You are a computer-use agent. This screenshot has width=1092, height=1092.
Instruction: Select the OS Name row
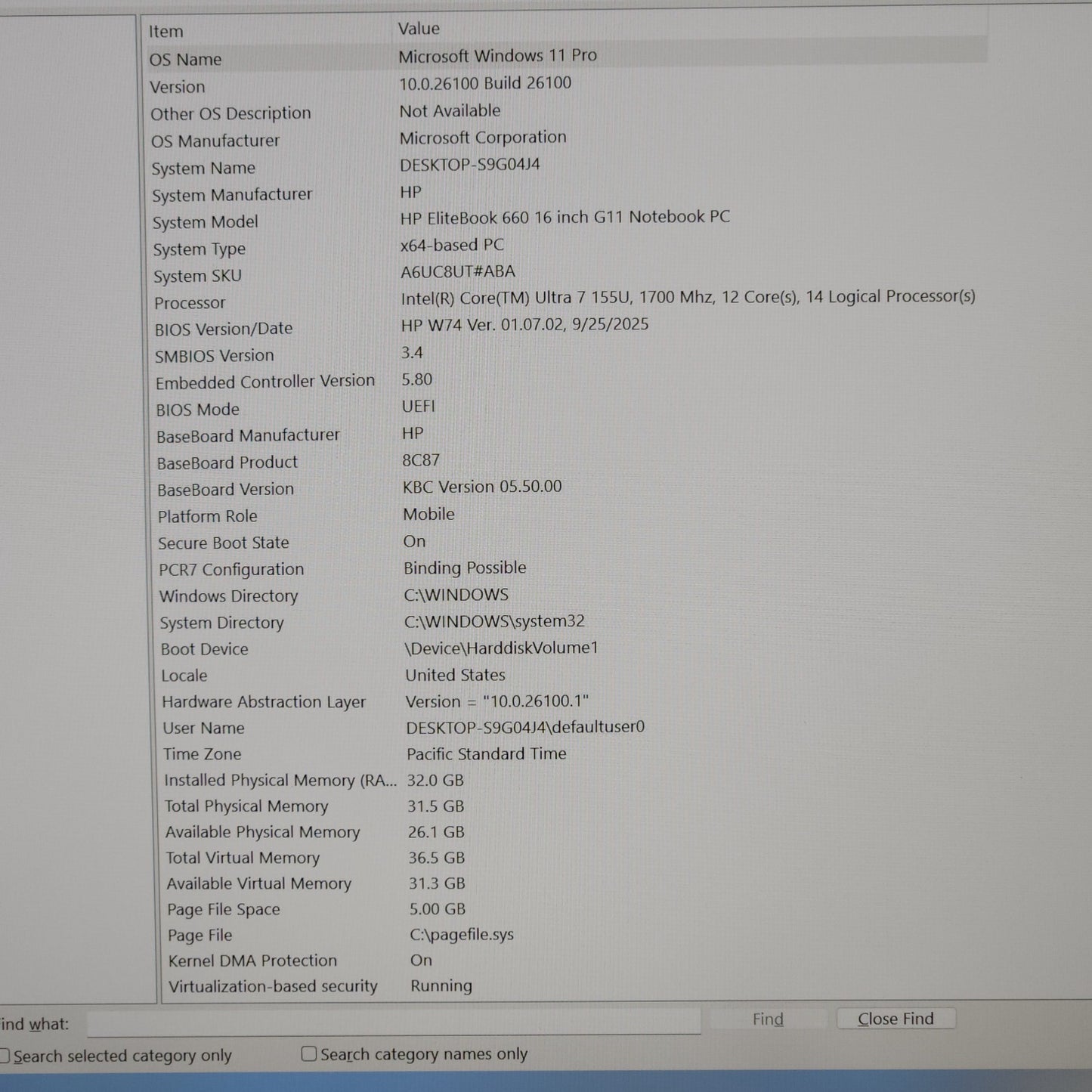(185, 59)
